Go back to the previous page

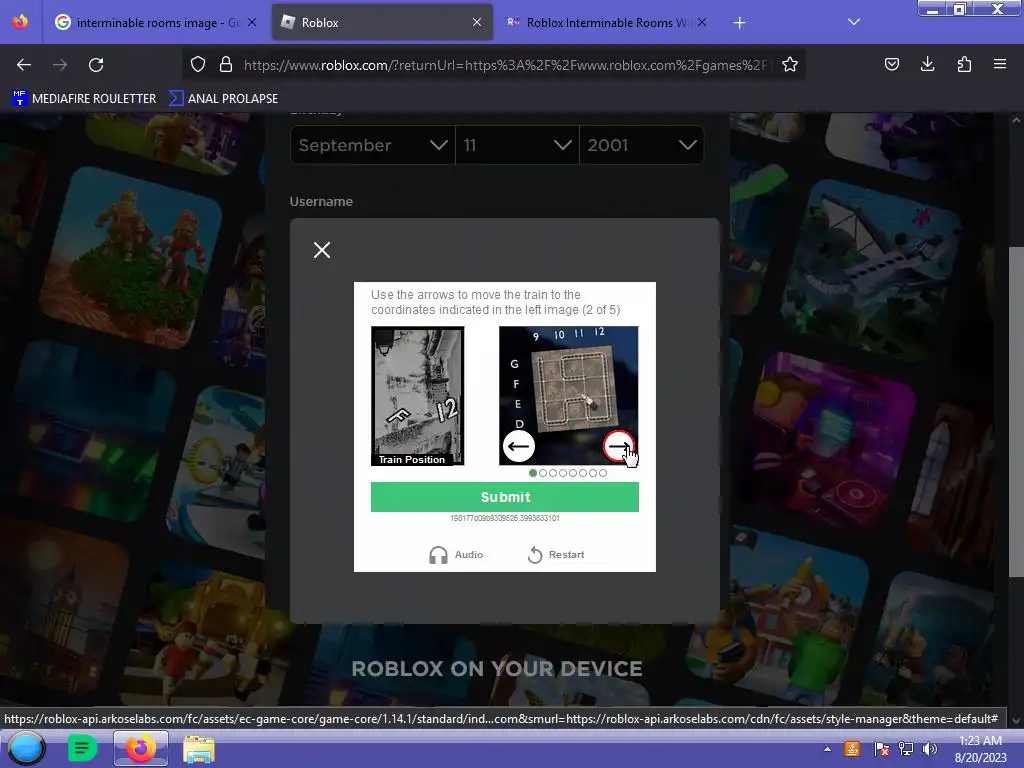[x=24, y=65]
